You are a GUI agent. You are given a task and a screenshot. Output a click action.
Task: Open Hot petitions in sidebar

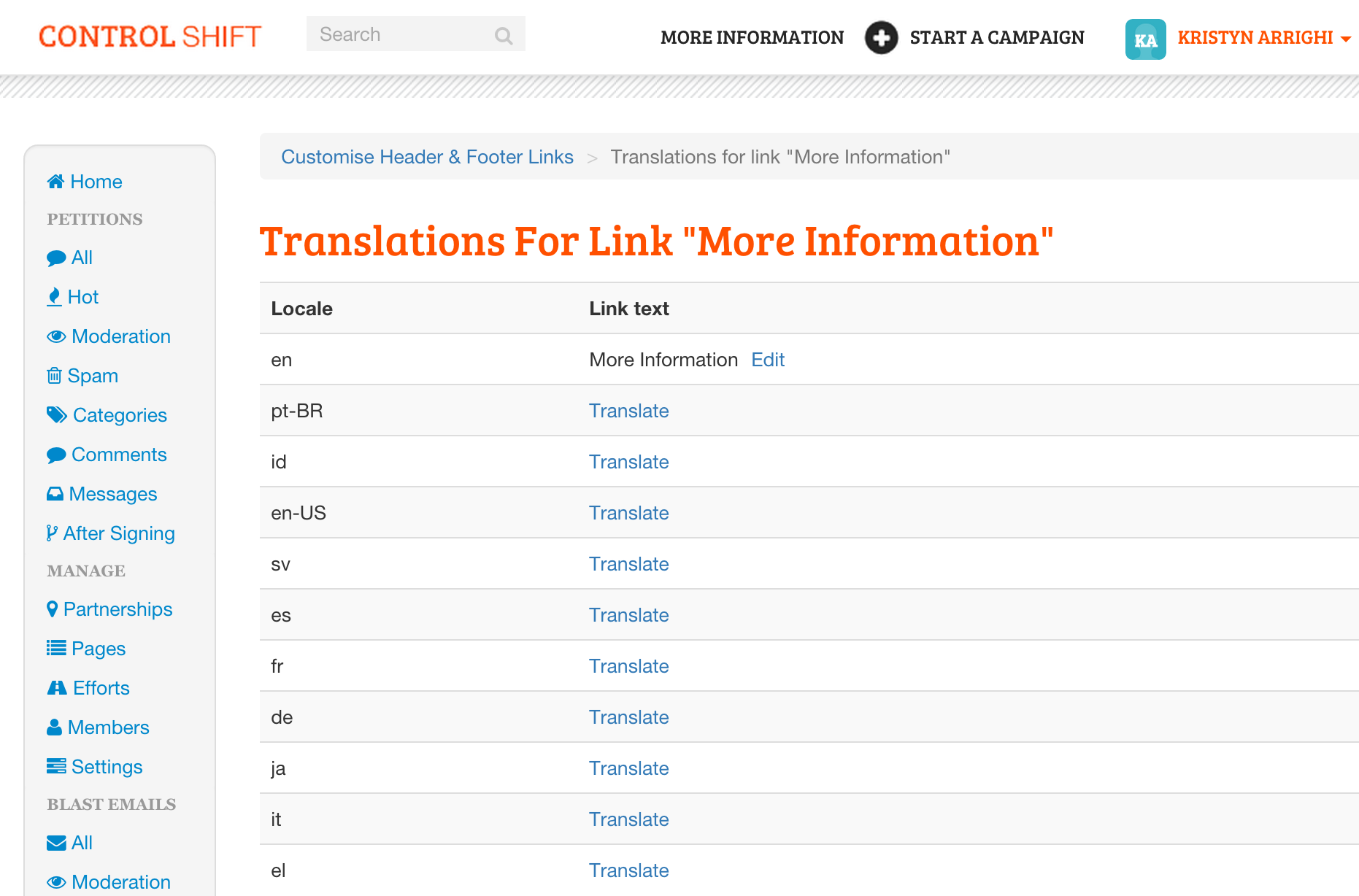(x=82, y=297)
